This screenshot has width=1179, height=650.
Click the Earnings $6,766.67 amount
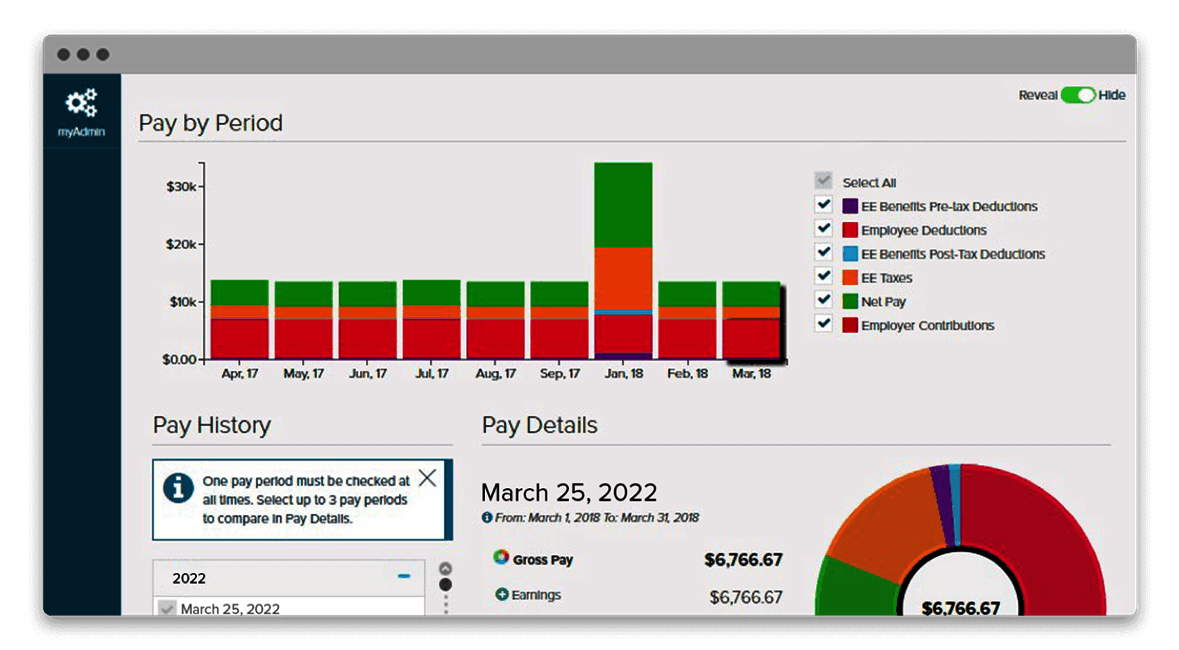pos(746,597)
